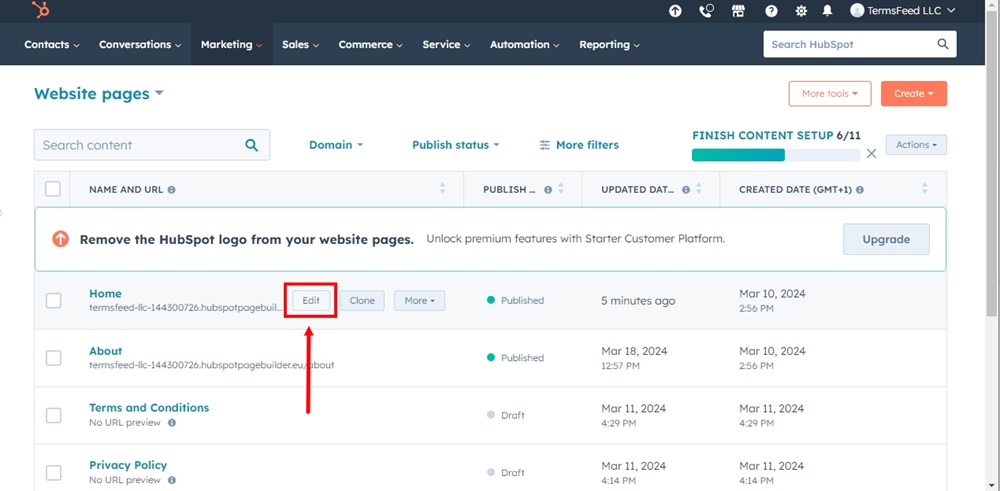Viewport: 1000px width, 491px height.
Task: Open the Sales navigation menu
Action: 300,45
